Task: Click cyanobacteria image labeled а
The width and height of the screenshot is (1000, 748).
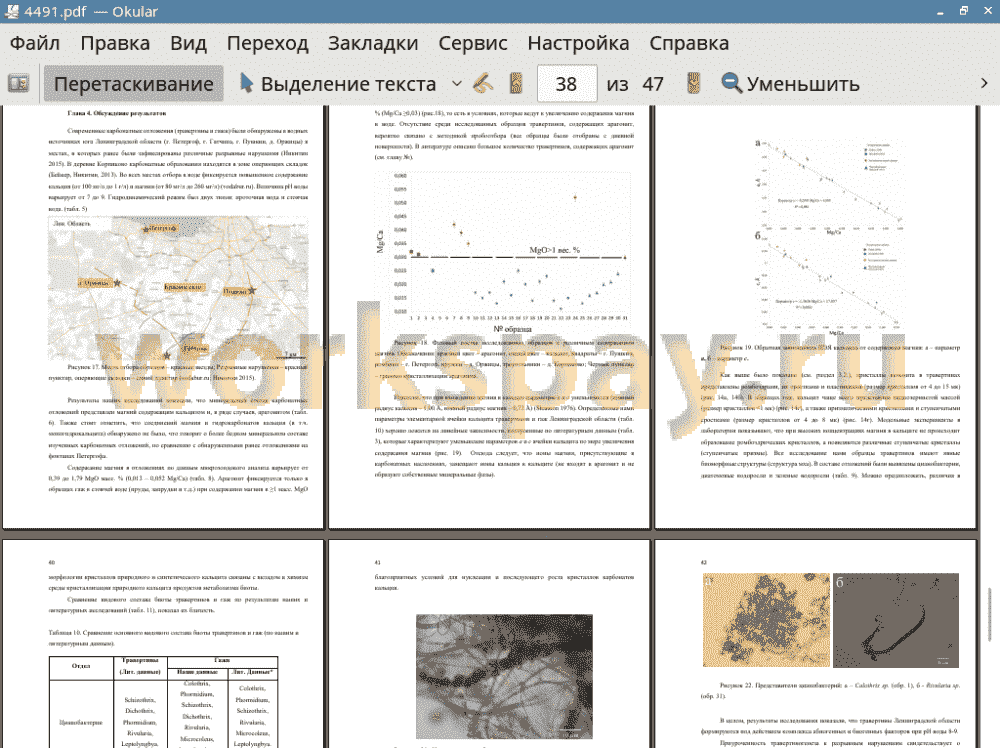Action: click(x=766, y=620)
